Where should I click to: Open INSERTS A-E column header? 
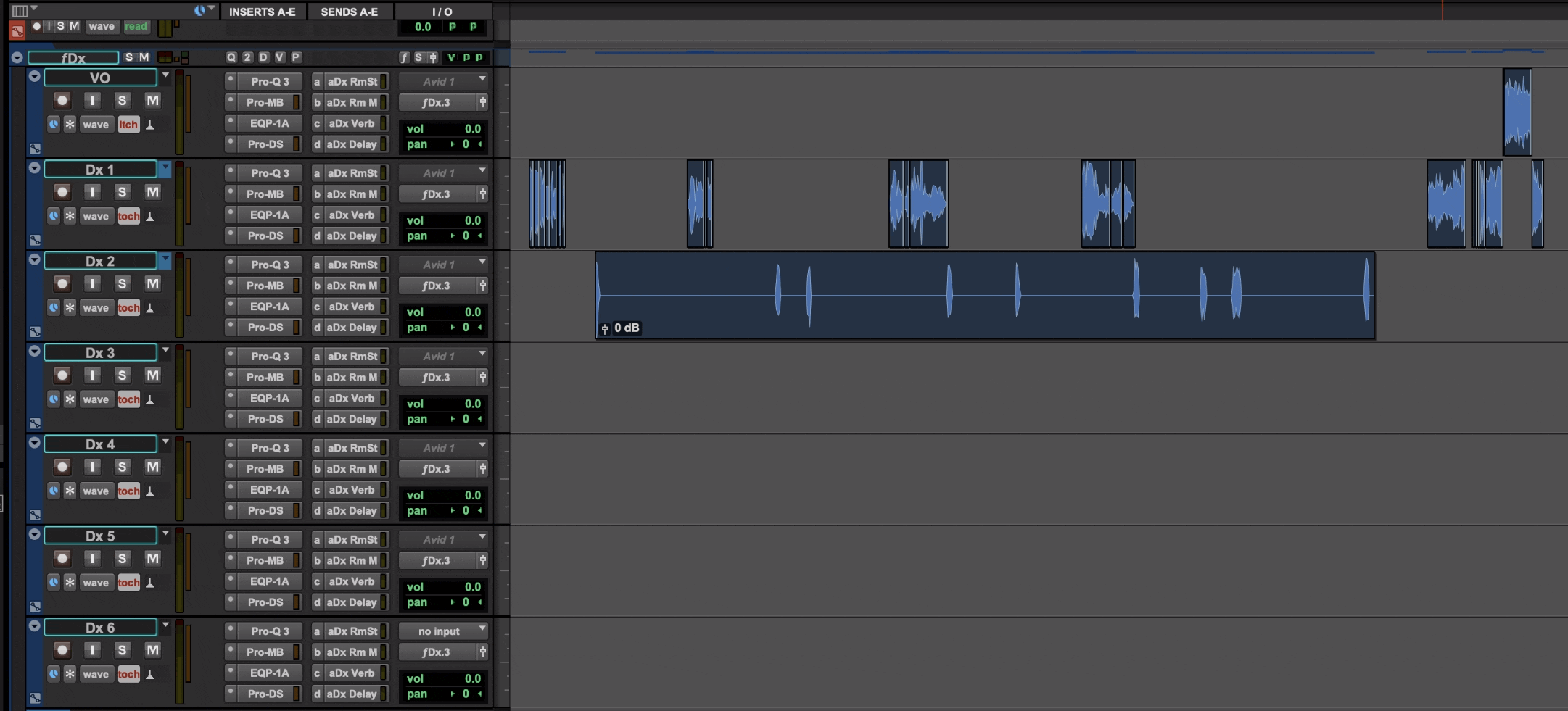tap(263, 11)
